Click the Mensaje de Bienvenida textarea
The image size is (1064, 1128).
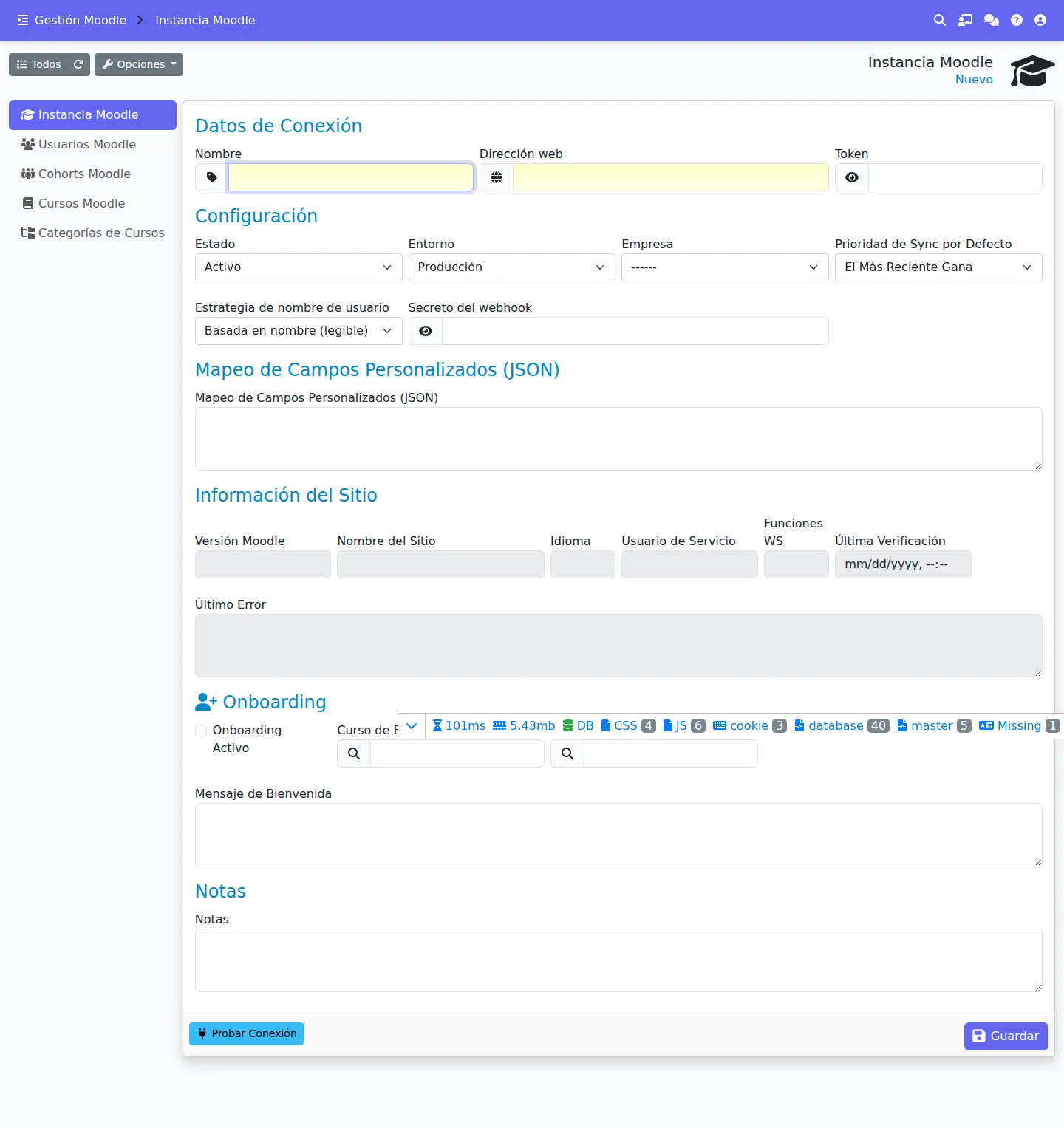pyautogui.click(x=618, y=835)
